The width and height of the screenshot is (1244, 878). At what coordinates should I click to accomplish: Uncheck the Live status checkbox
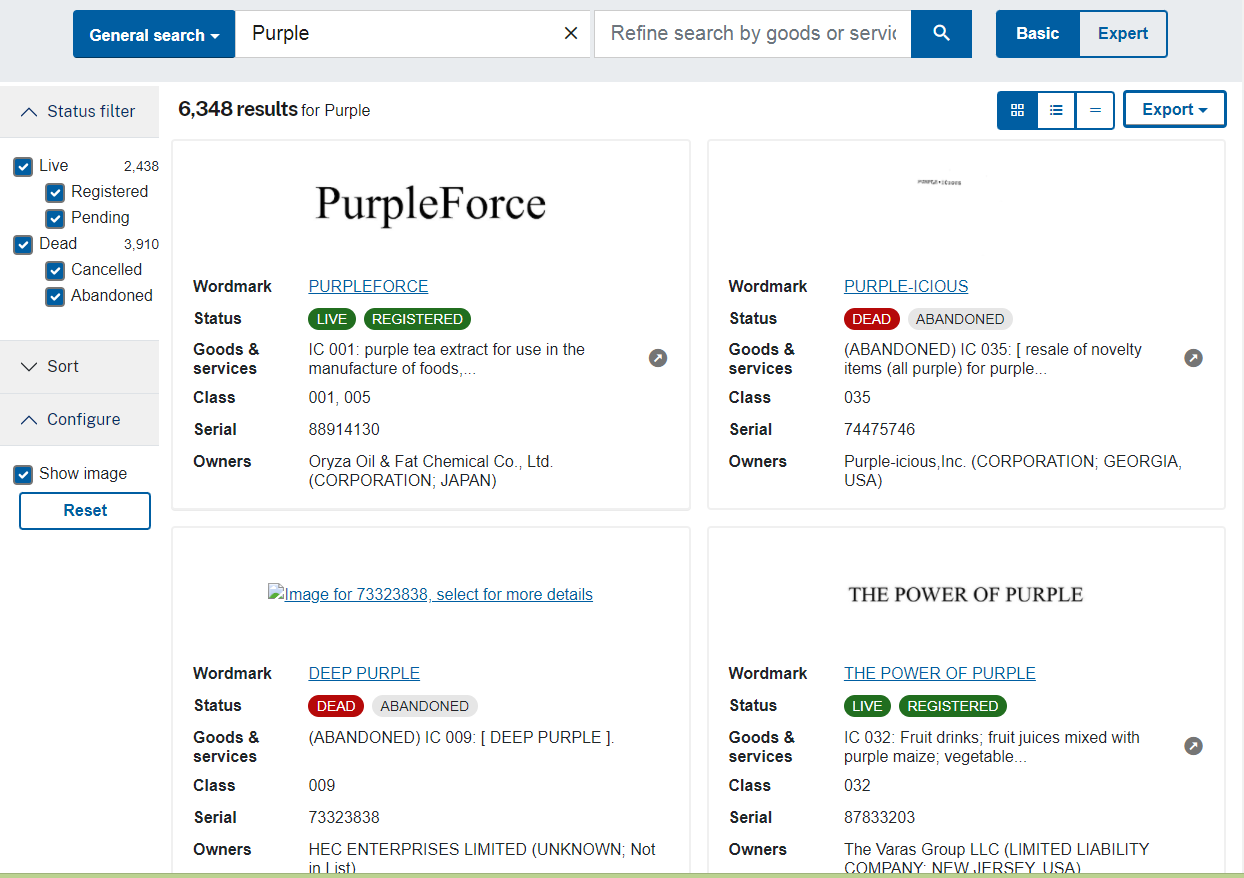23,167
